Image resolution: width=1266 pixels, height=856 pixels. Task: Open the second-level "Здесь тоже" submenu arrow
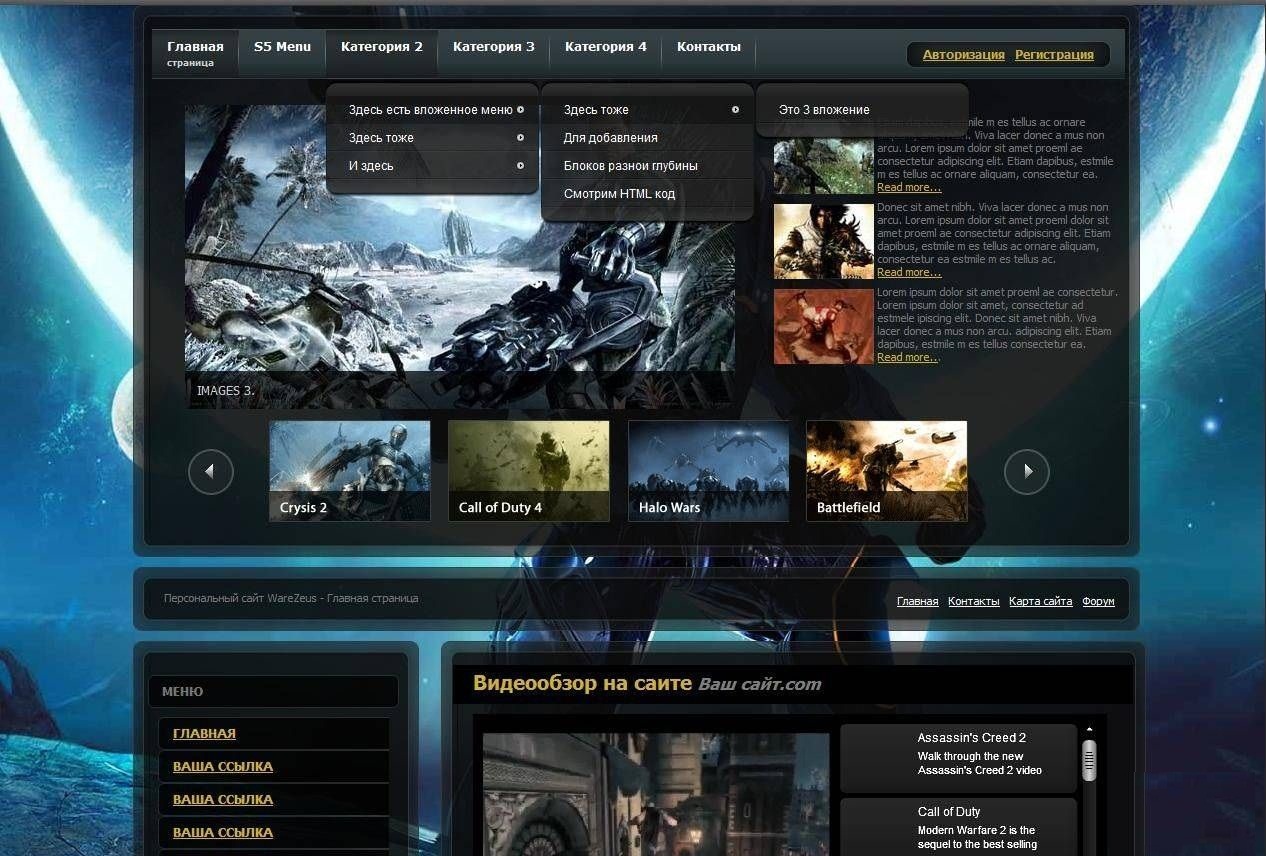[x=736, y=110]
